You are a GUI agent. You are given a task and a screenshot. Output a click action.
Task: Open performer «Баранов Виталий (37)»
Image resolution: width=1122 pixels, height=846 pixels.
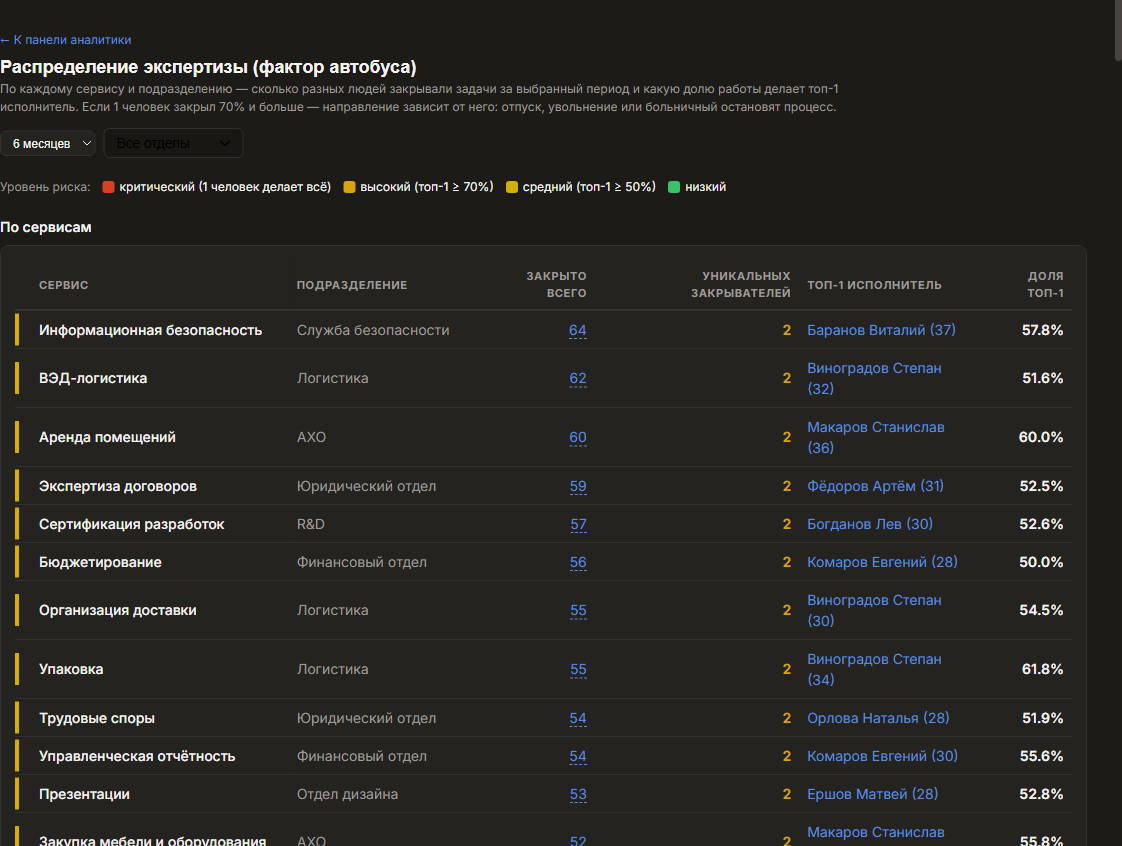click(x=882, y=330)
